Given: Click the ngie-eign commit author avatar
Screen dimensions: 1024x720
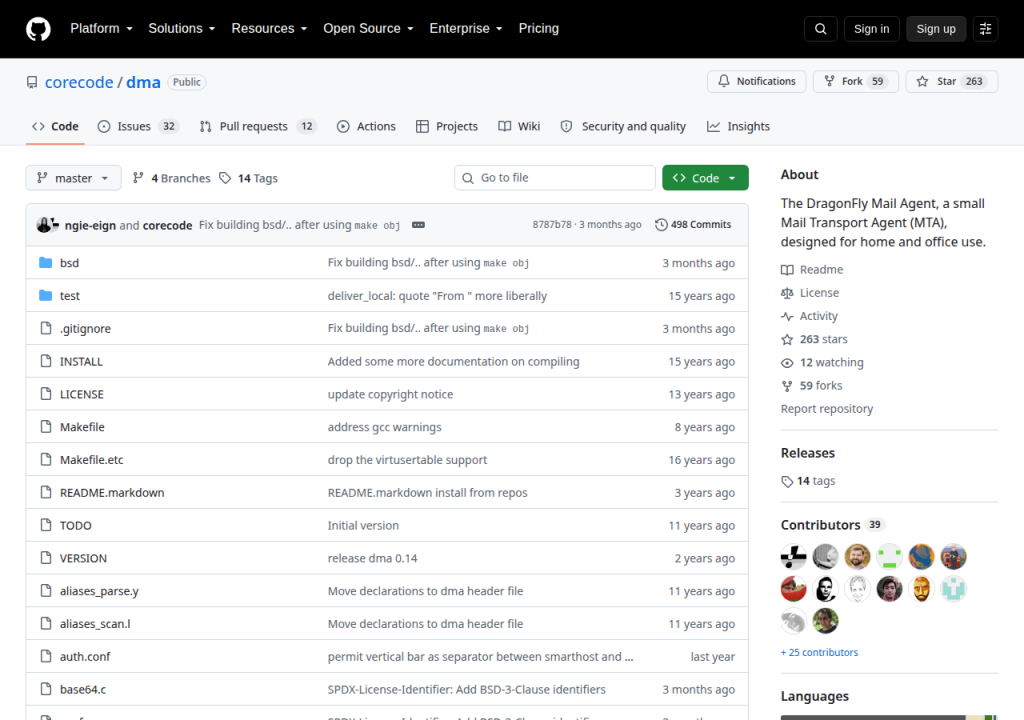Looking at the screenshot, I should point(44,225).
